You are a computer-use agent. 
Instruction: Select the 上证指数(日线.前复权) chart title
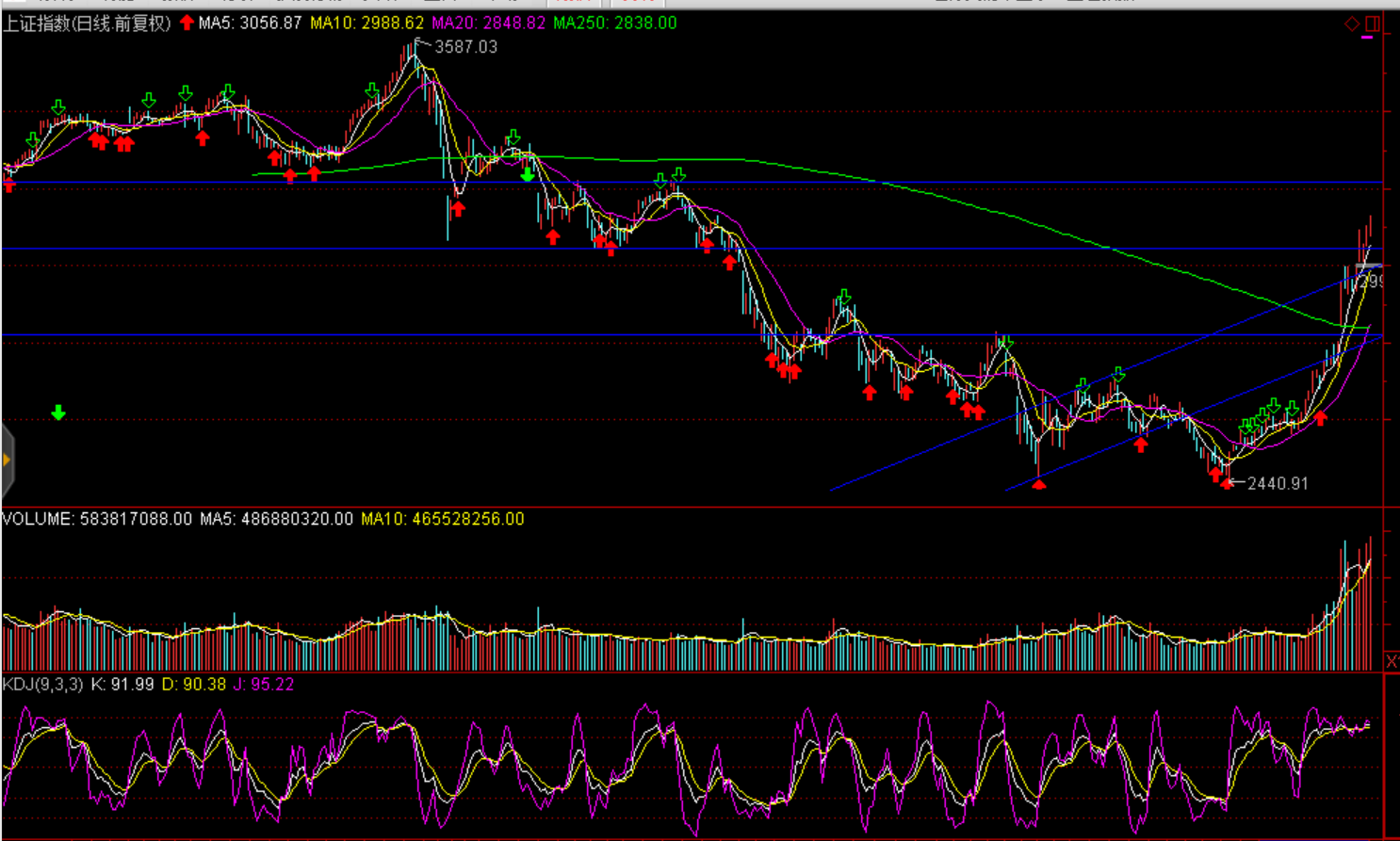[x=87, y=24]
